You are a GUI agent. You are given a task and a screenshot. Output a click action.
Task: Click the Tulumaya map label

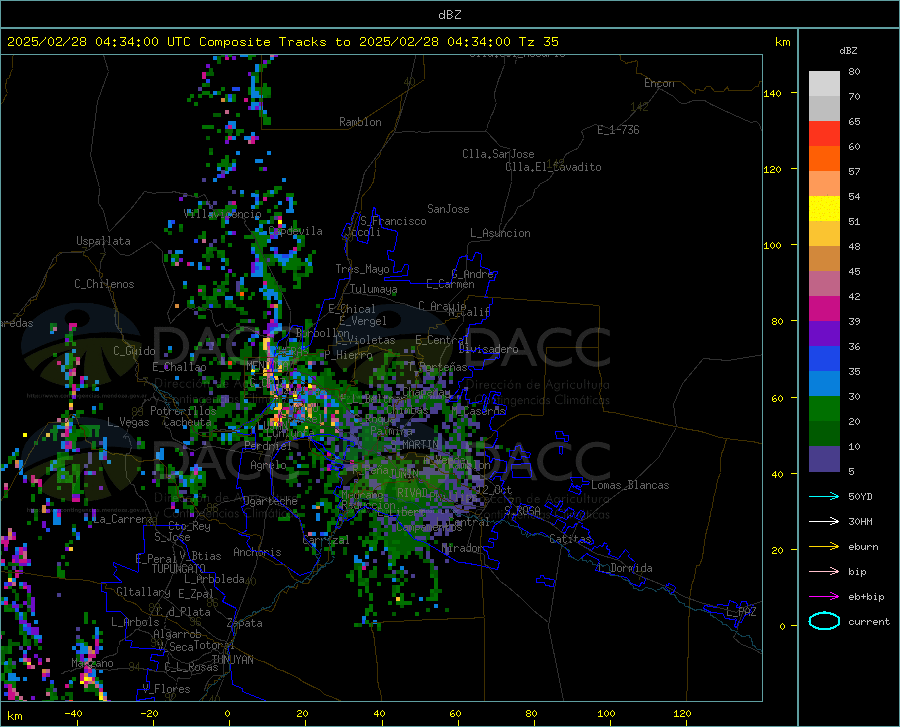pos(373,289)
